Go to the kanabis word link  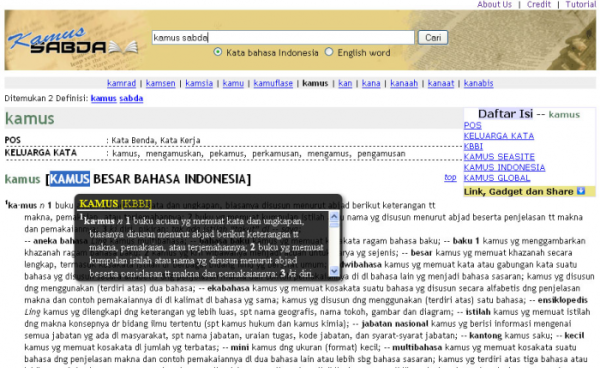pos(478,83)
